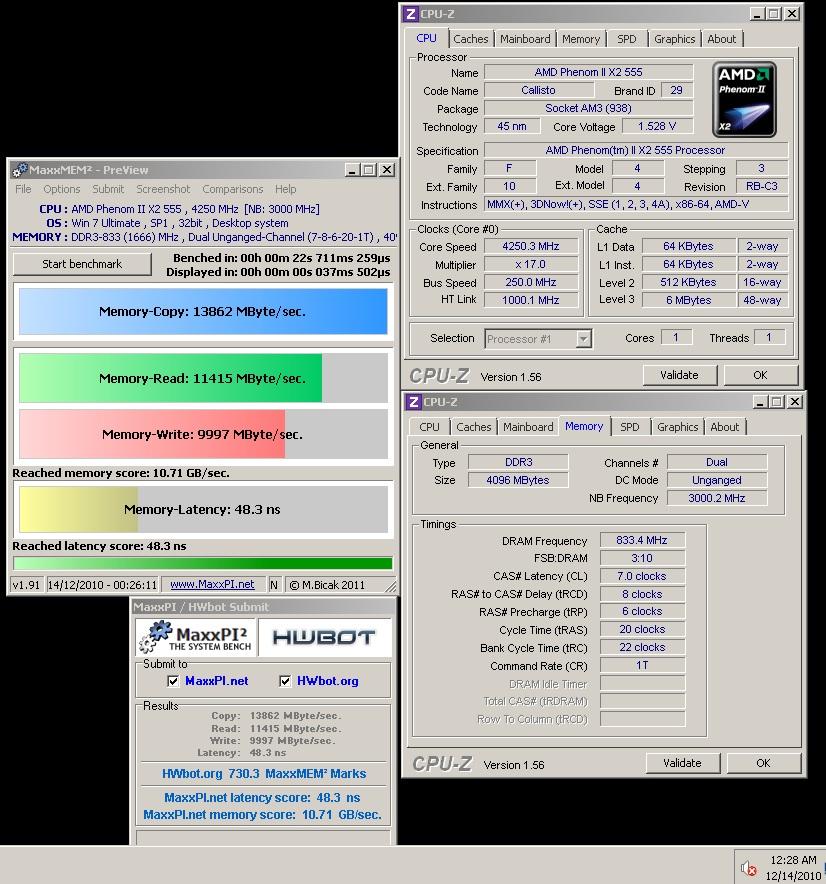This screenshot has width=826, height=884.
Task: Switch to Graphics tab in top CPU-Z window
Action: pos(674,39)
